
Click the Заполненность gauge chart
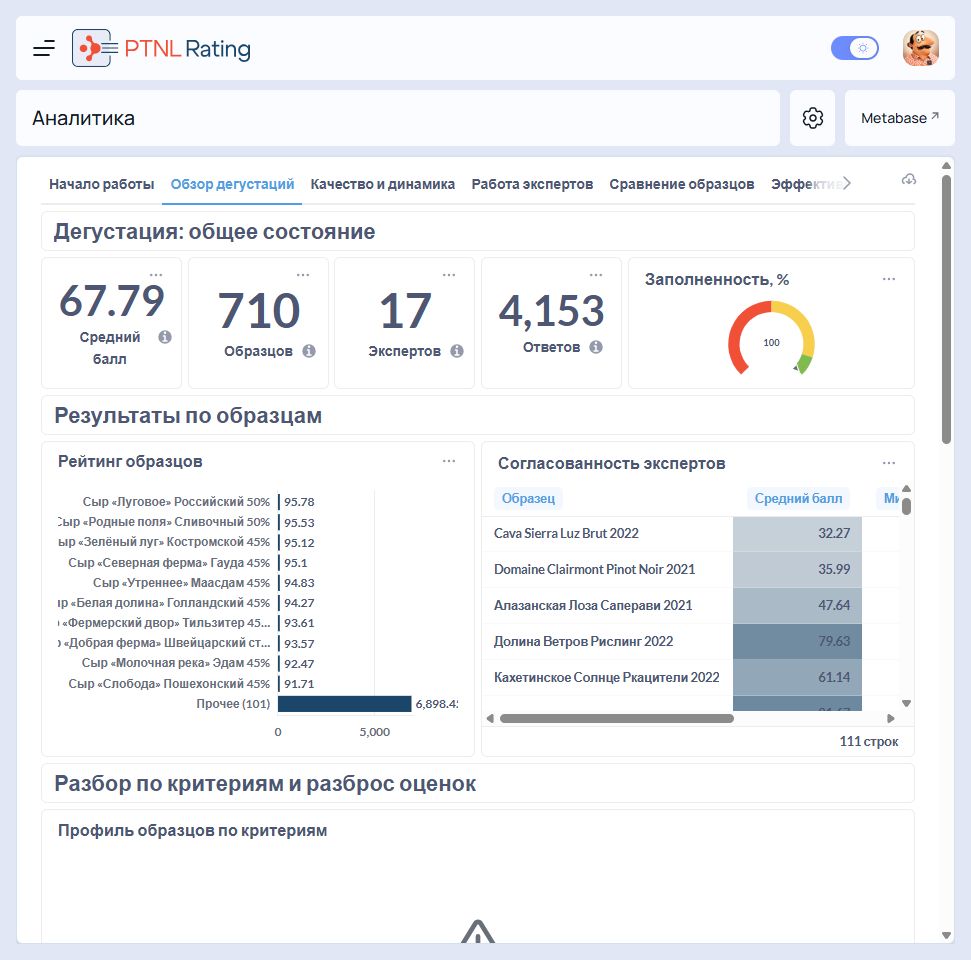(771, 338)
